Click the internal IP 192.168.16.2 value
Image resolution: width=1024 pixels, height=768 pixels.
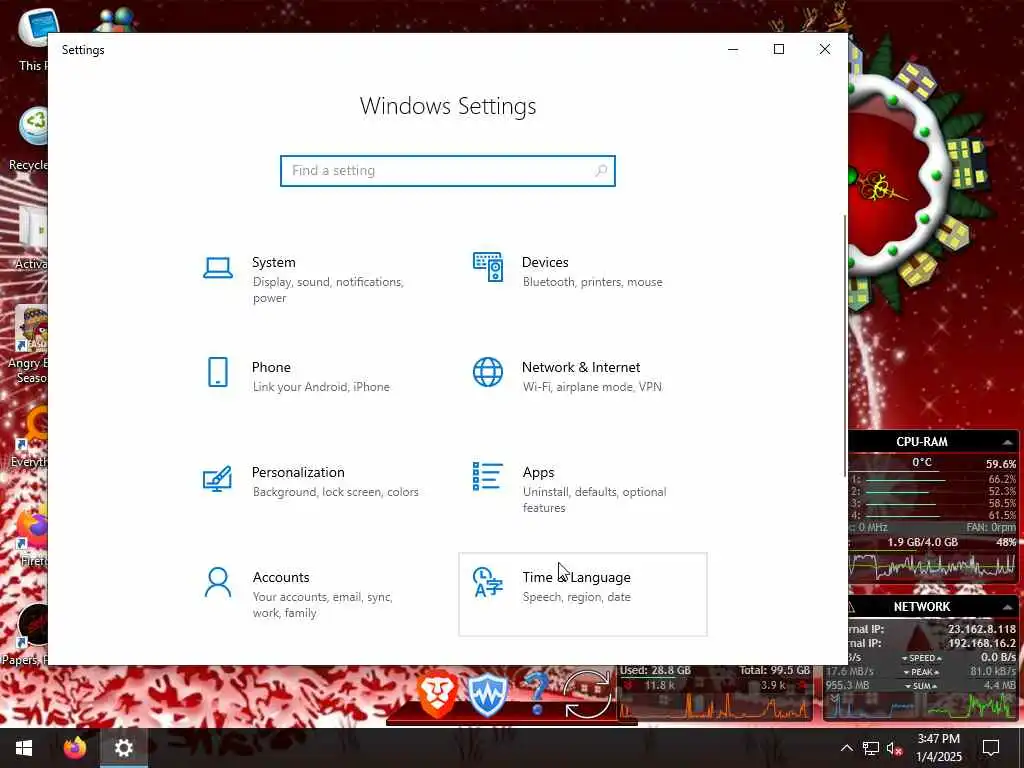(x=982, y=643)
